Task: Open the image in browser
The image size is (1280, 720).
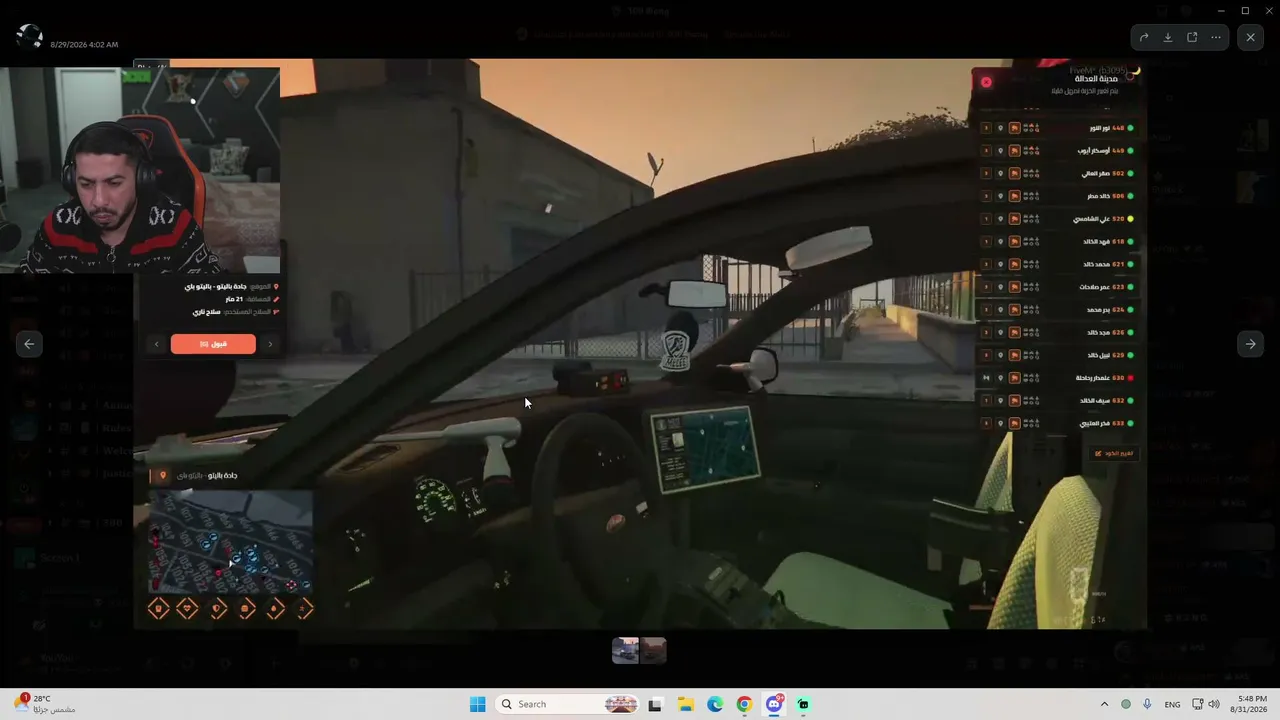Action: pyautogui.click(x=1192, y=37)
